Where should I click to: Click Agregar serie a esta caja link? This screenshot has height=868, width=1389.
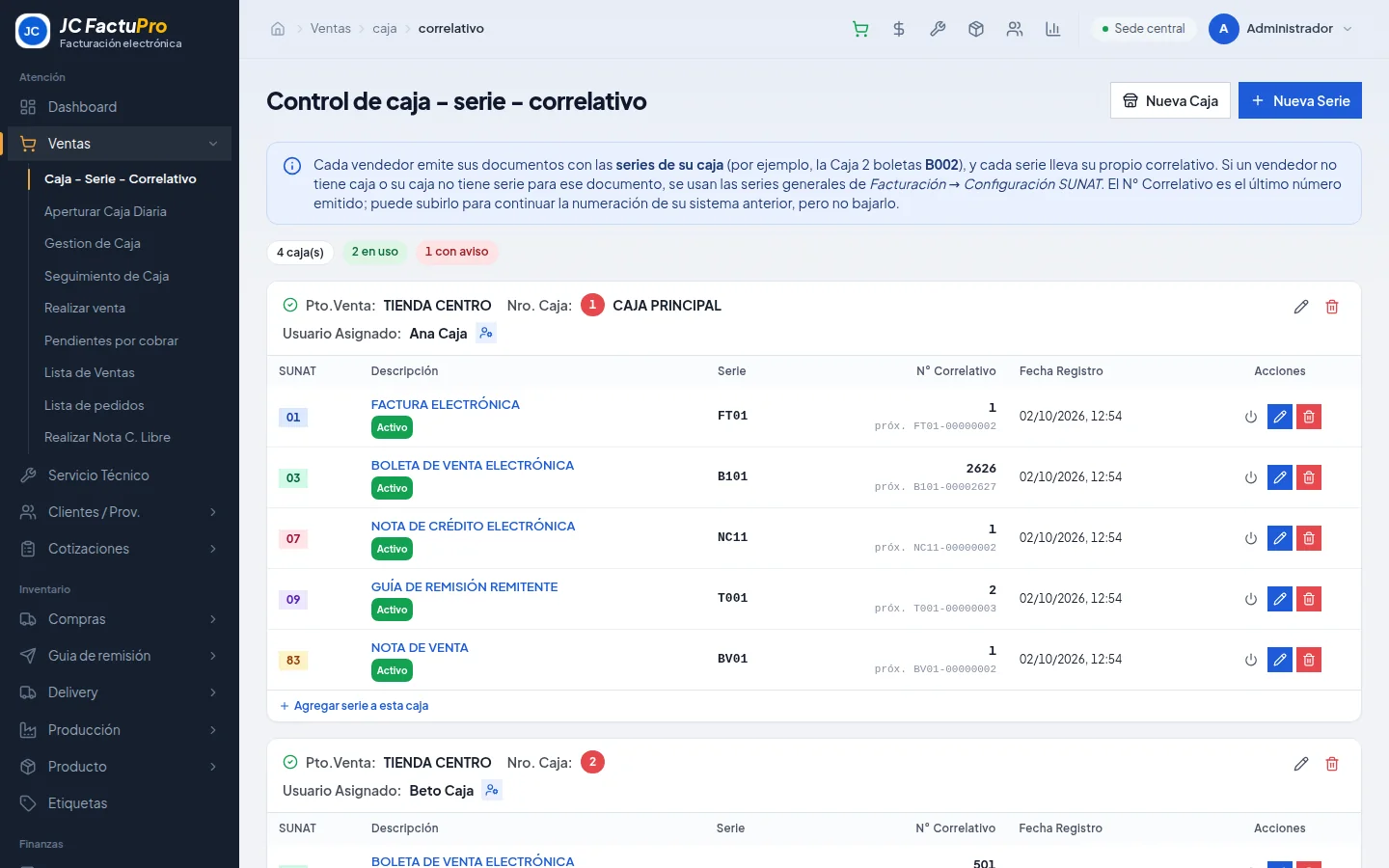354,706
